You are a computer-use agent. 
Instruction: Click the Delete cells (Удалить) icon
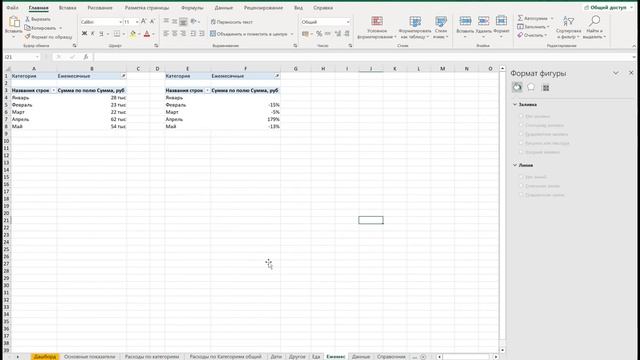click(x=483, y=21)
